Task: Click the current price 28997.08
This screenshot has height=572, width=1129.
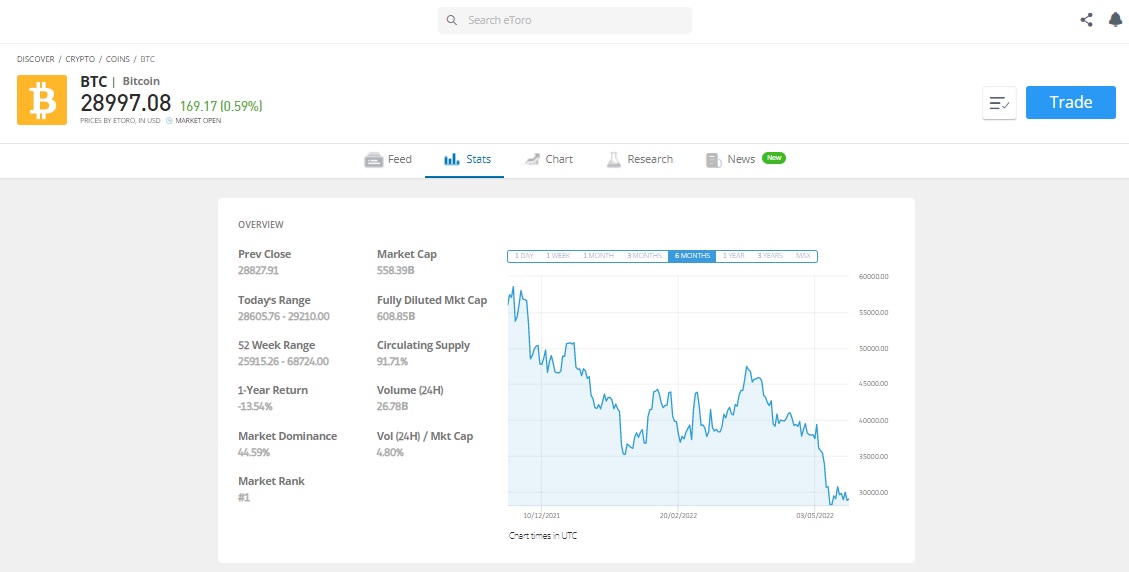Action: coord(126,102)
